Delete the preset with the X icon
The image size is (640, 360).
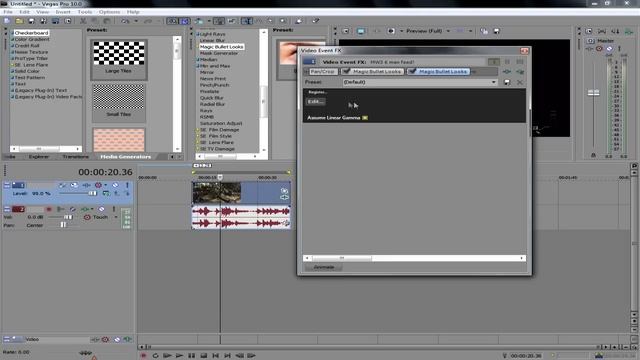coord(520,82)
